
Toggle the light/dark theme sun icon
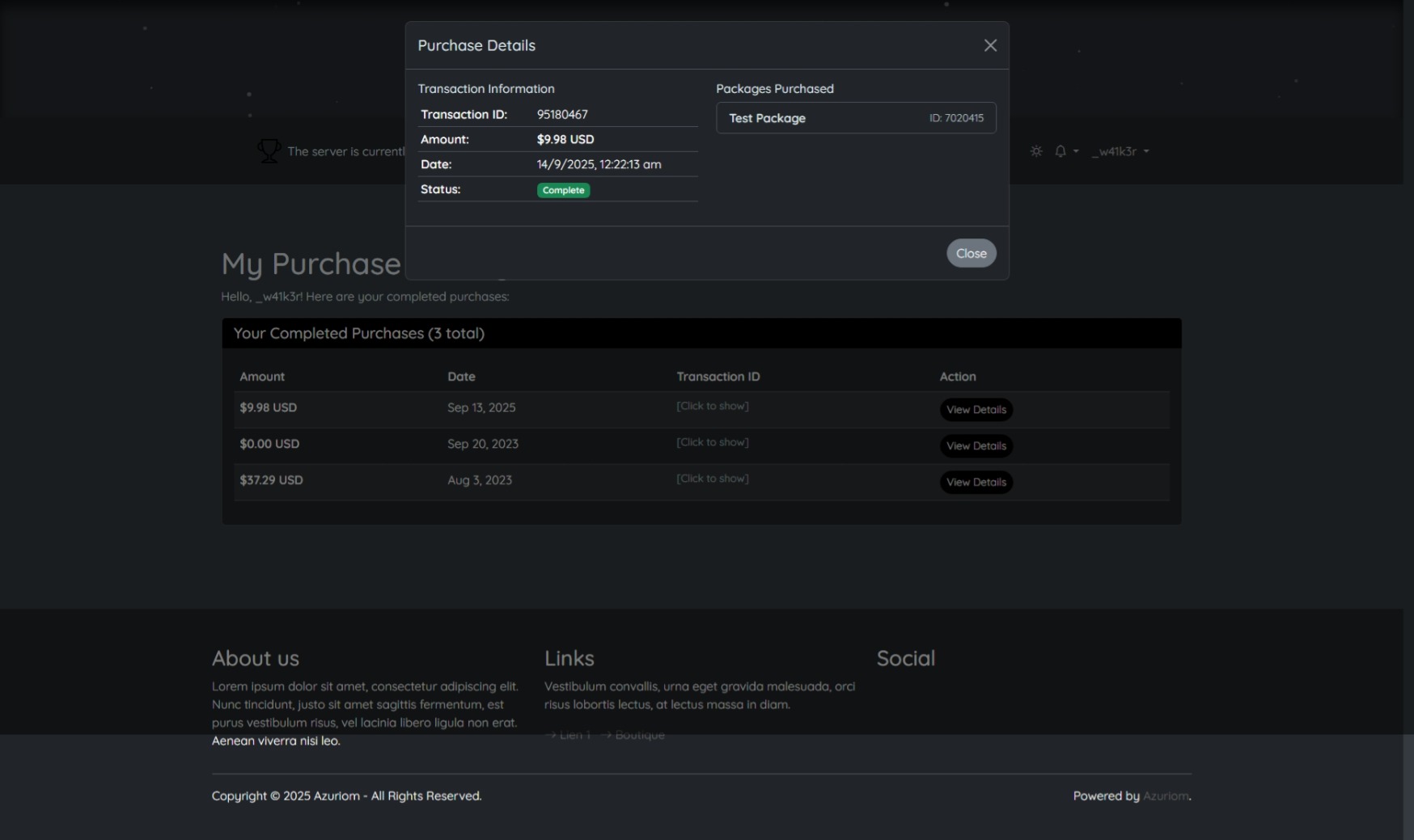point(1036,151)
